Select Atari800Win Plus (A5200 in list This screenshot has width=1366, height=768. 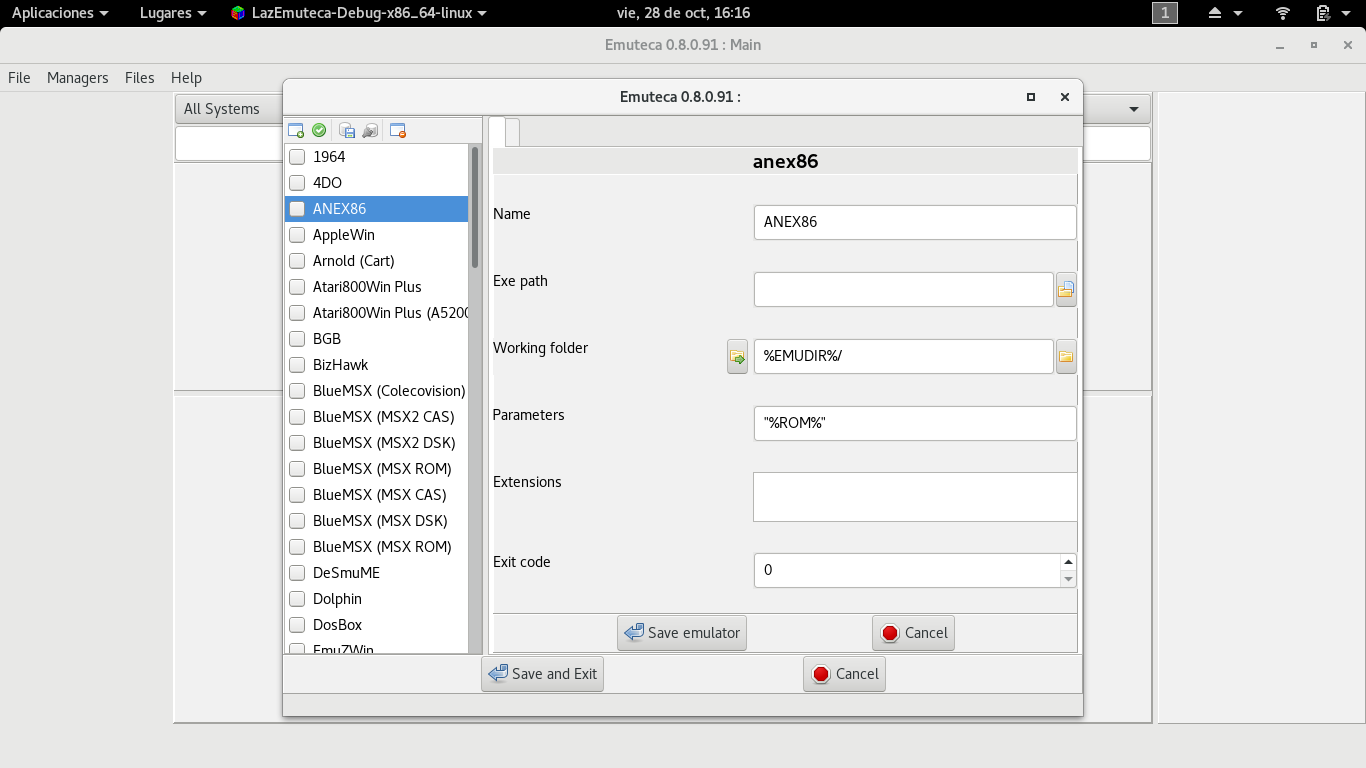click(x=376, y=313)
